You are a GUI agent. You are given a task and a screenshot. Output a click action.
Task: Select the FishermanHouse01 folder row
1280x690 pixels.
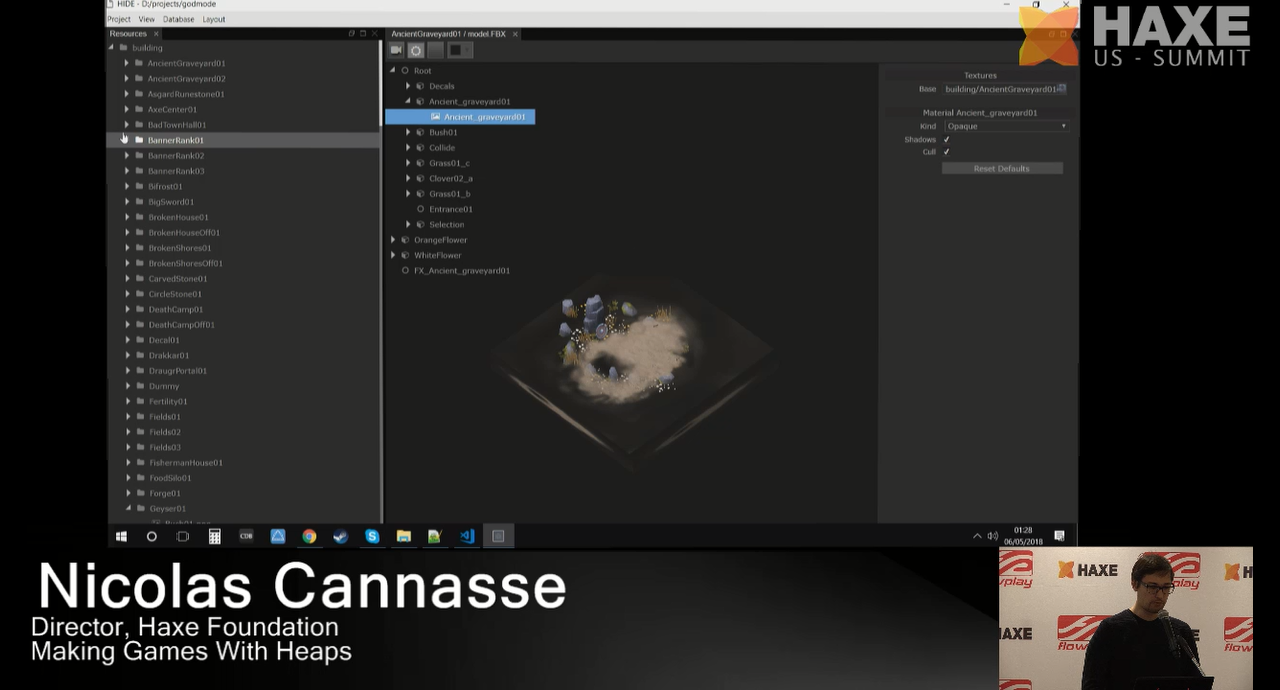[x=185, y=463]
